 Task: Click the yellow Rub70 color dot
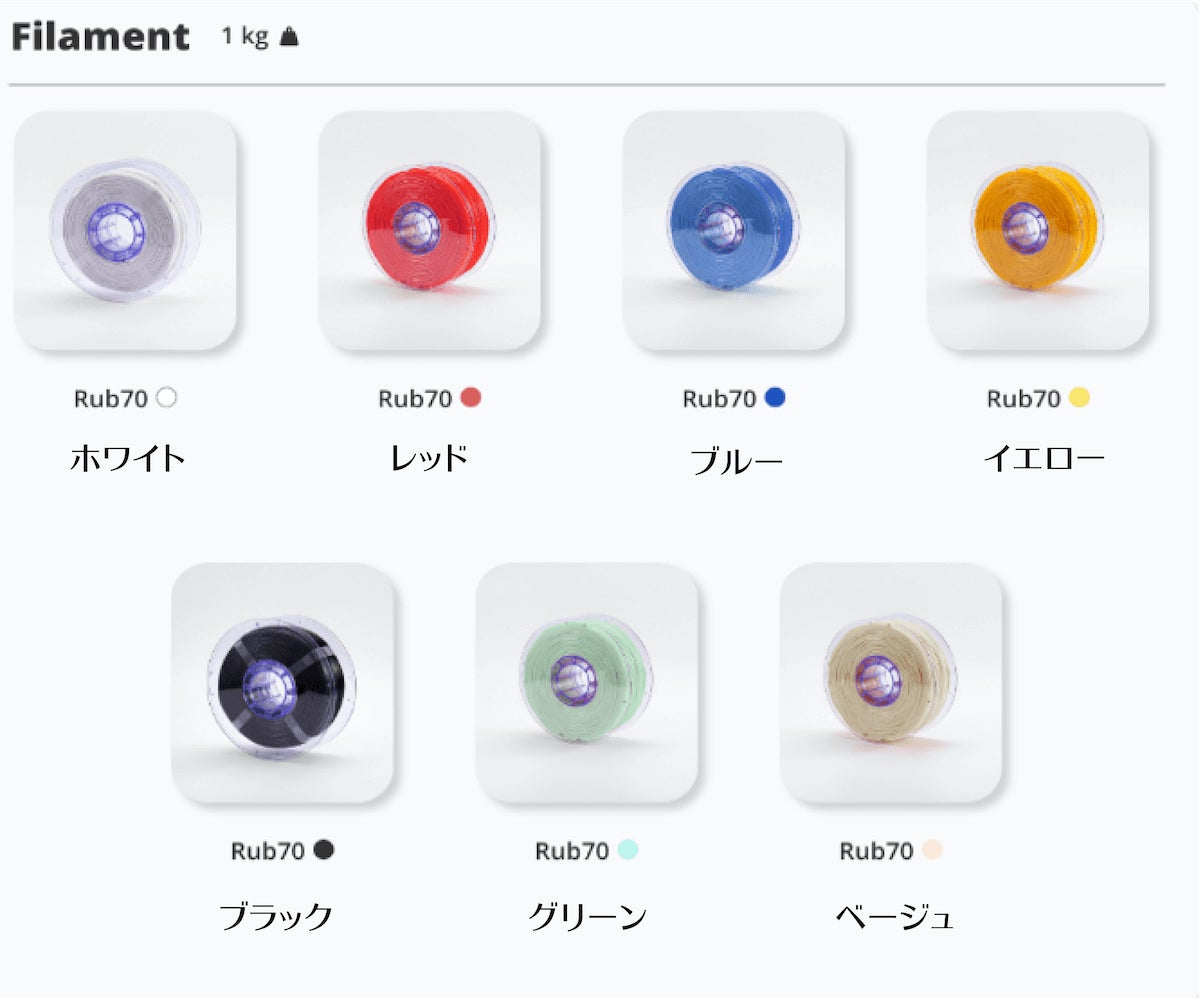coord(1079,398)
